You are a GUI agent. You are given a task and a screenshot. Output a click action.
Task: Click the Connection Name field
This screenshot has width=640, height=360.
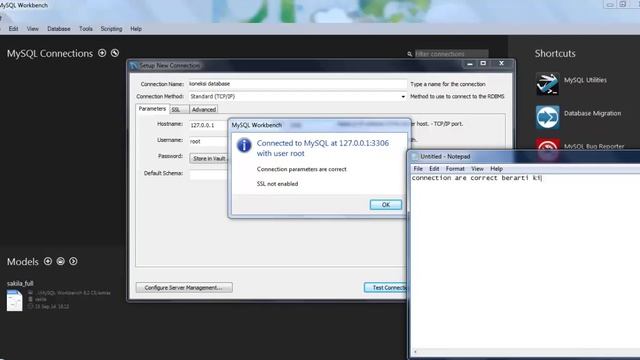click(298, 84)
